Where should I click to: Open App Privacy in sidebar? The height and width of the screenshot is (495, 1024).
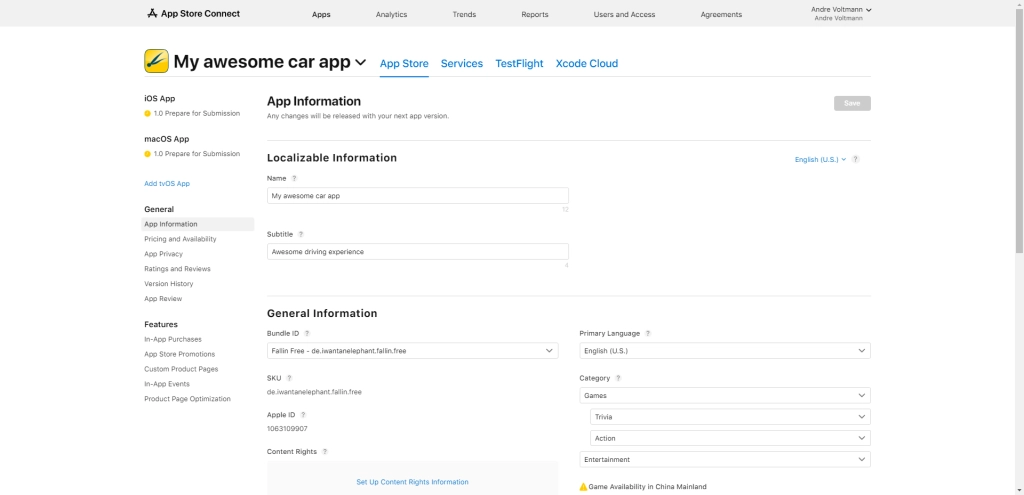[163, 254]
